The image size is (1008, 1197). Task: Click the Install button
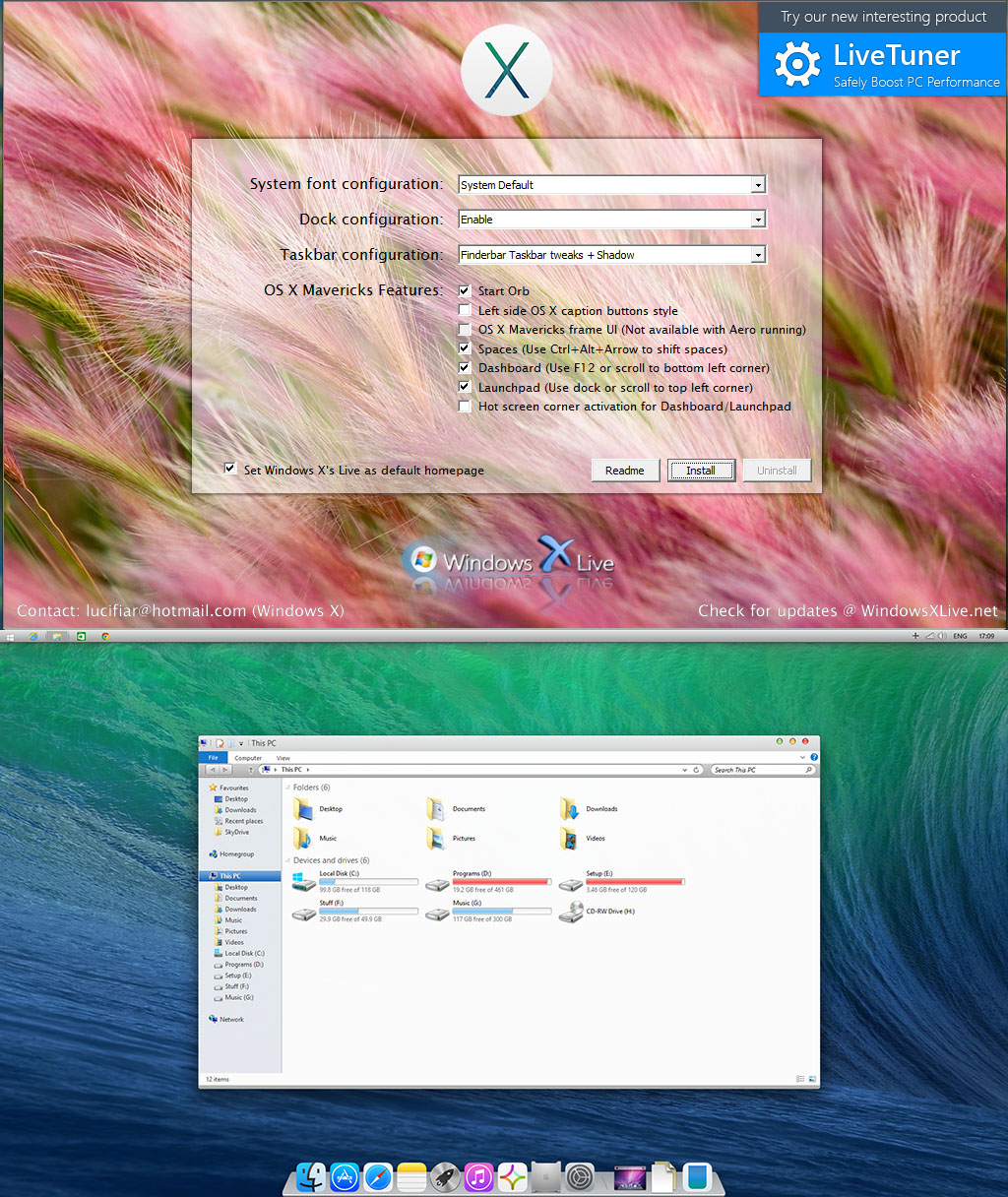(x=701, y=470)
